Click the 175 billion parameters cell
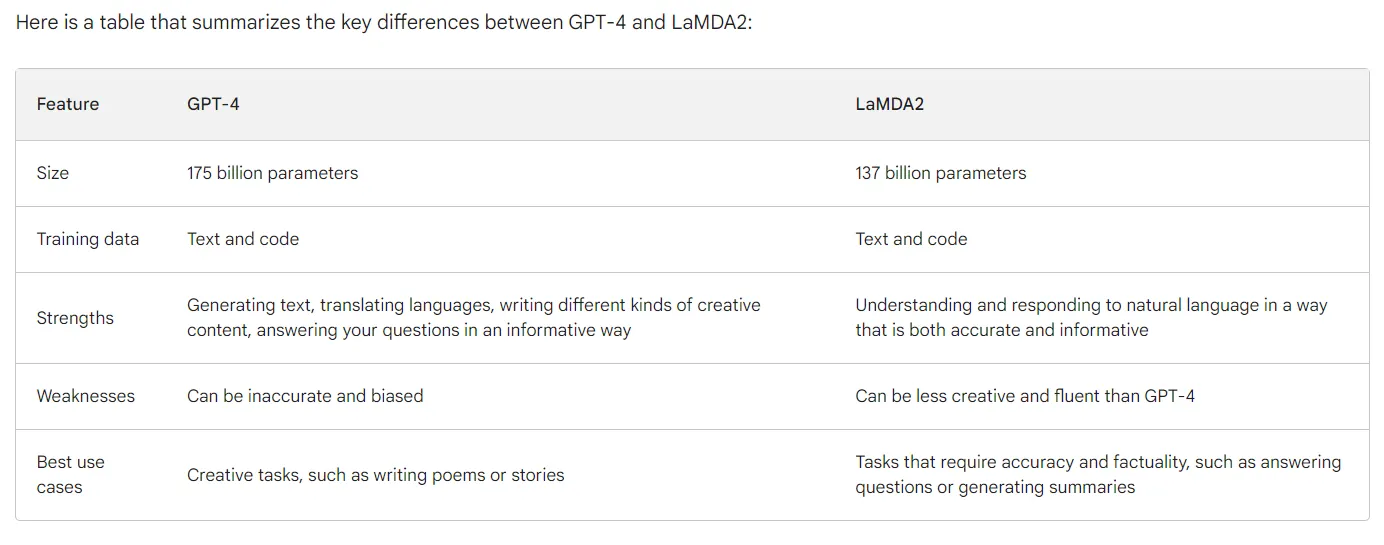1384x545 pixels. 272,173
